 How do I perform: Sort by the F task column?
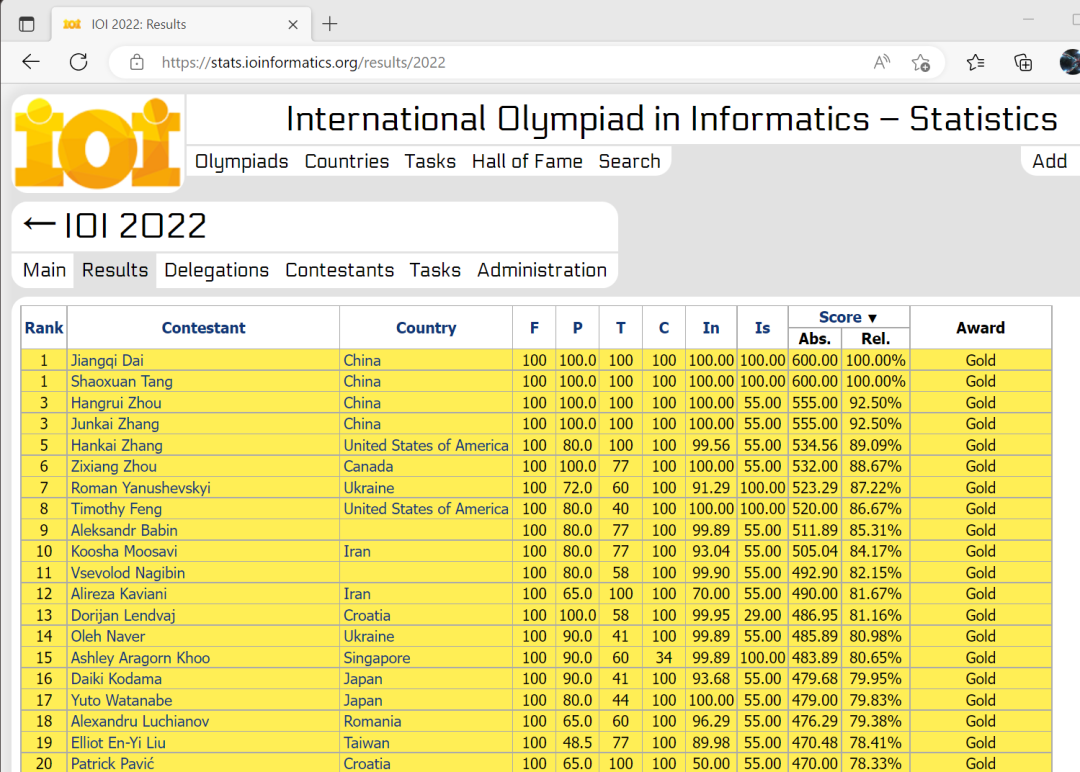tap(534, 328)
